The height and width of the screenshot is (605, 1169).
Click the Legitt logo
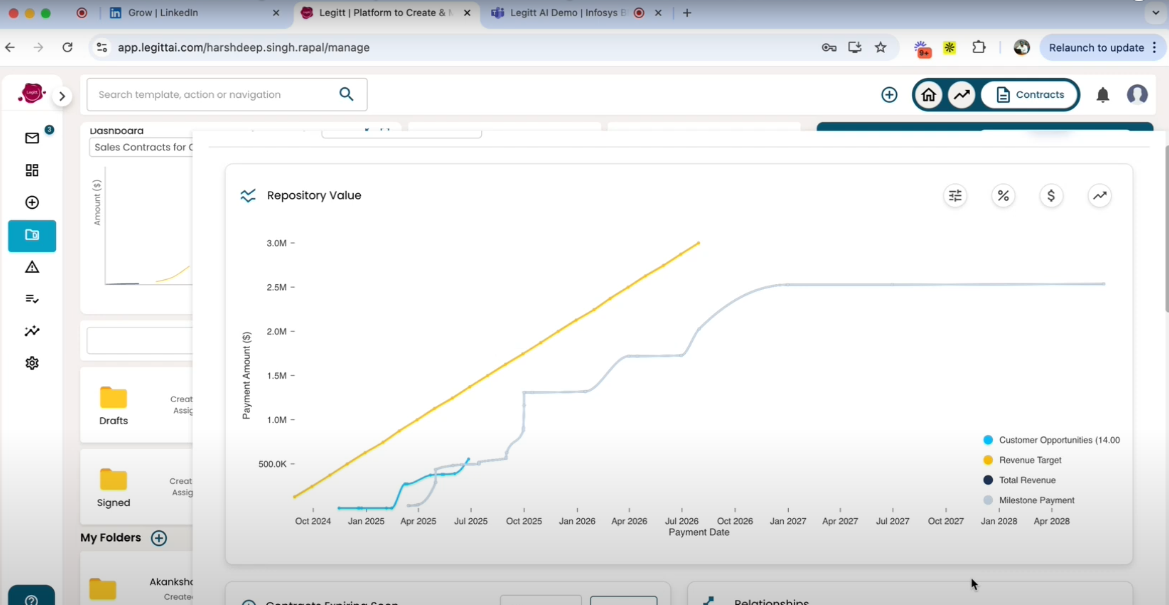pyautogui.click(x=32, y=93)
